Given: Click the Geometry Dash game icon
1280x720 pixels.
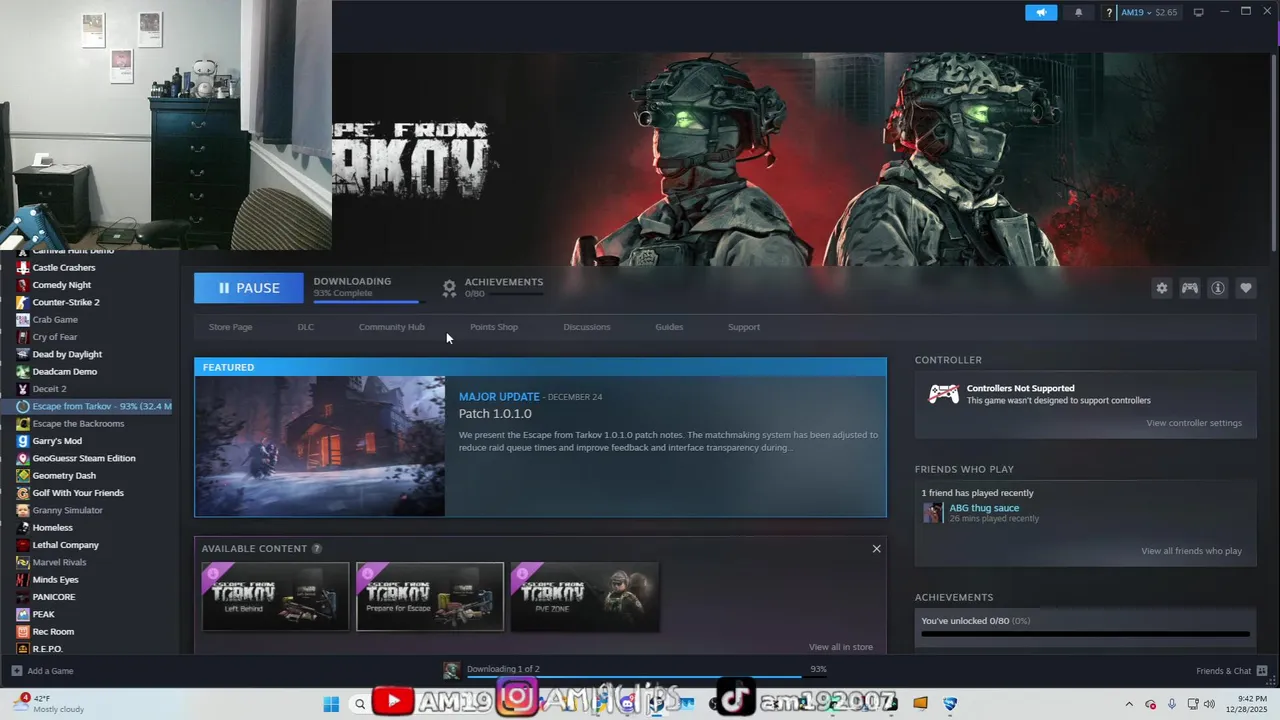Looking at the screenshot, I should pos(23,476).
